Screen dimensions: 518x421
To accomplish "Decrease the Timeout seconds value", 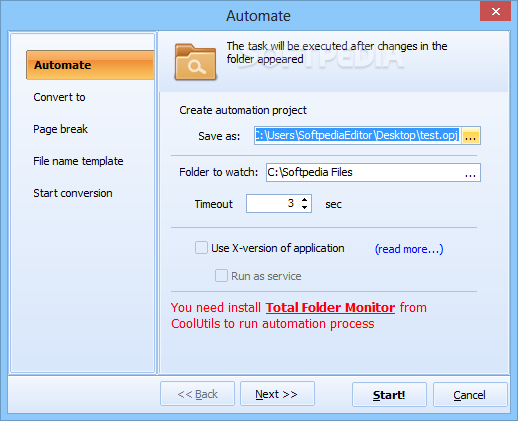I will 304,207.
